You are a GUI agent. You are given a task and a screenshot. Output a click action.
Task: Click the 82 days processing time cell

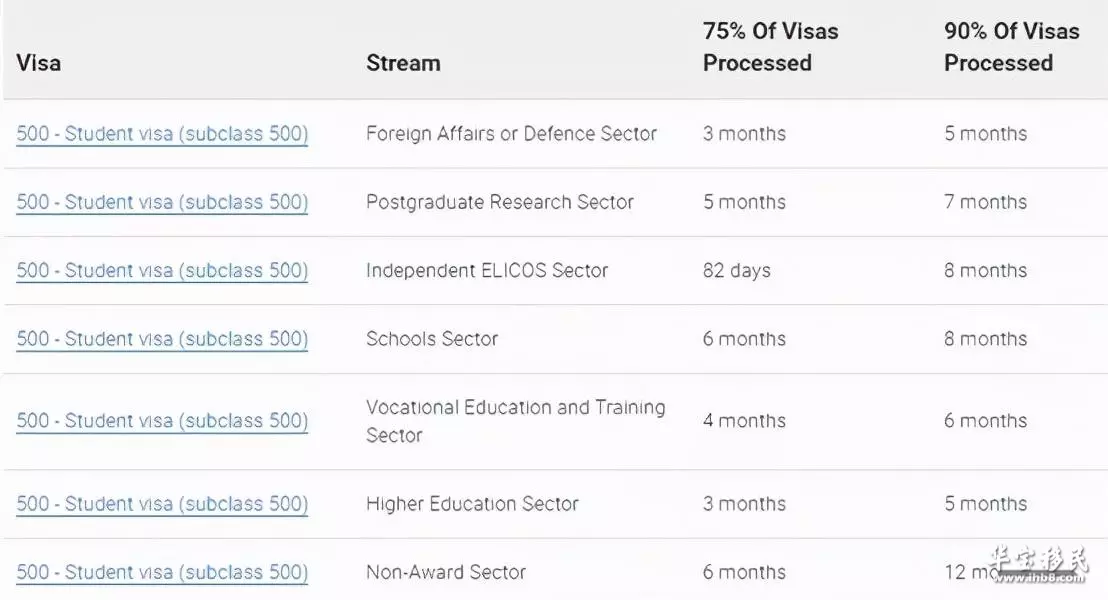[x=736, y=271]
